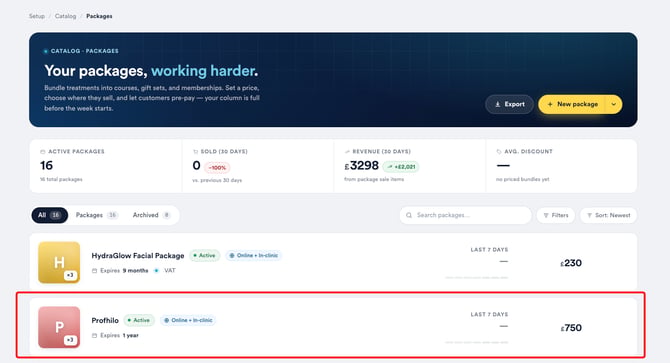The width and height of the screenshot is (670, 363).
Task: Click the plus icon in New package
Action: pos(550,104)
